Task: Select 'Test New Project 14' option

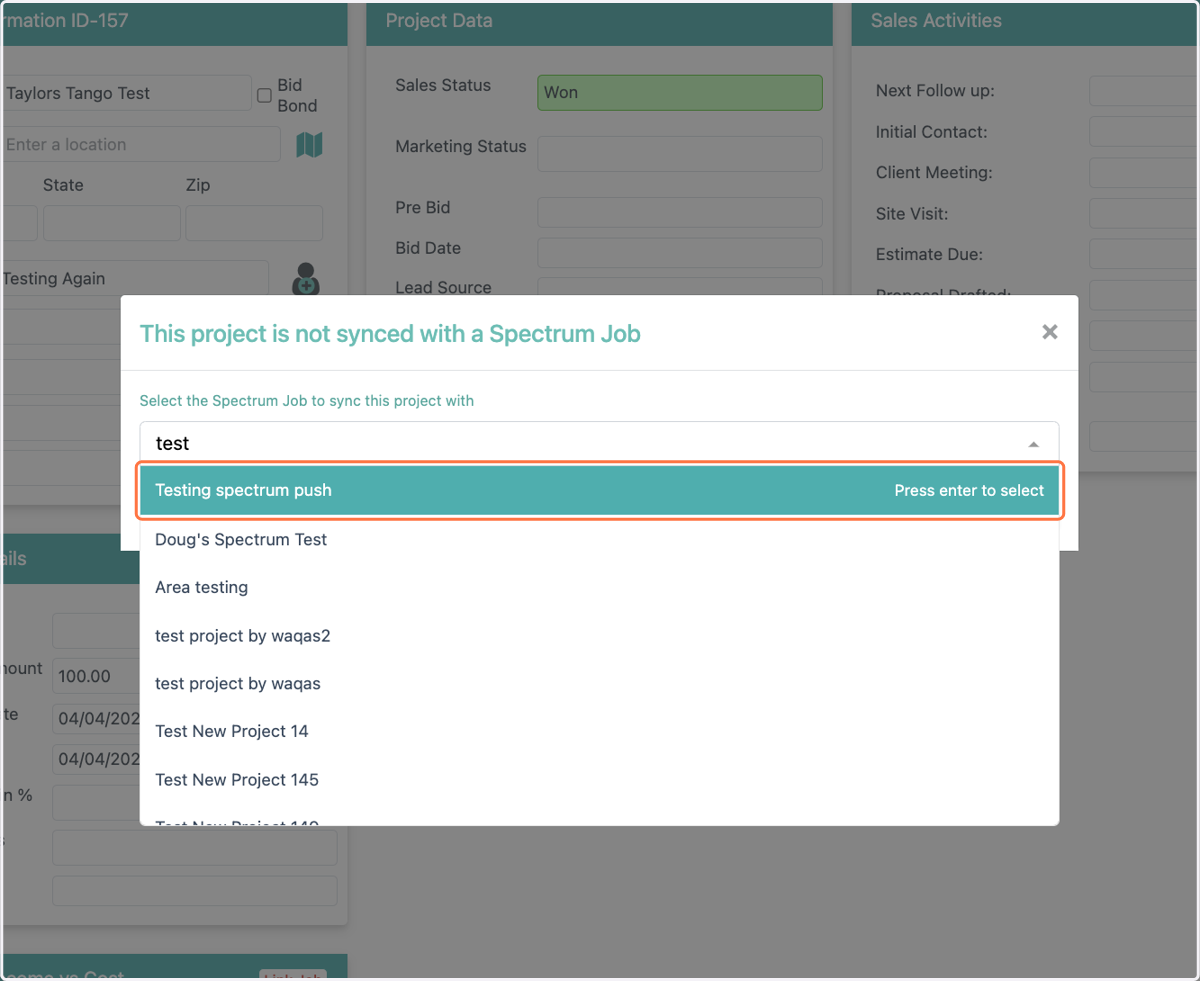Action: click(x=599, y=731)
